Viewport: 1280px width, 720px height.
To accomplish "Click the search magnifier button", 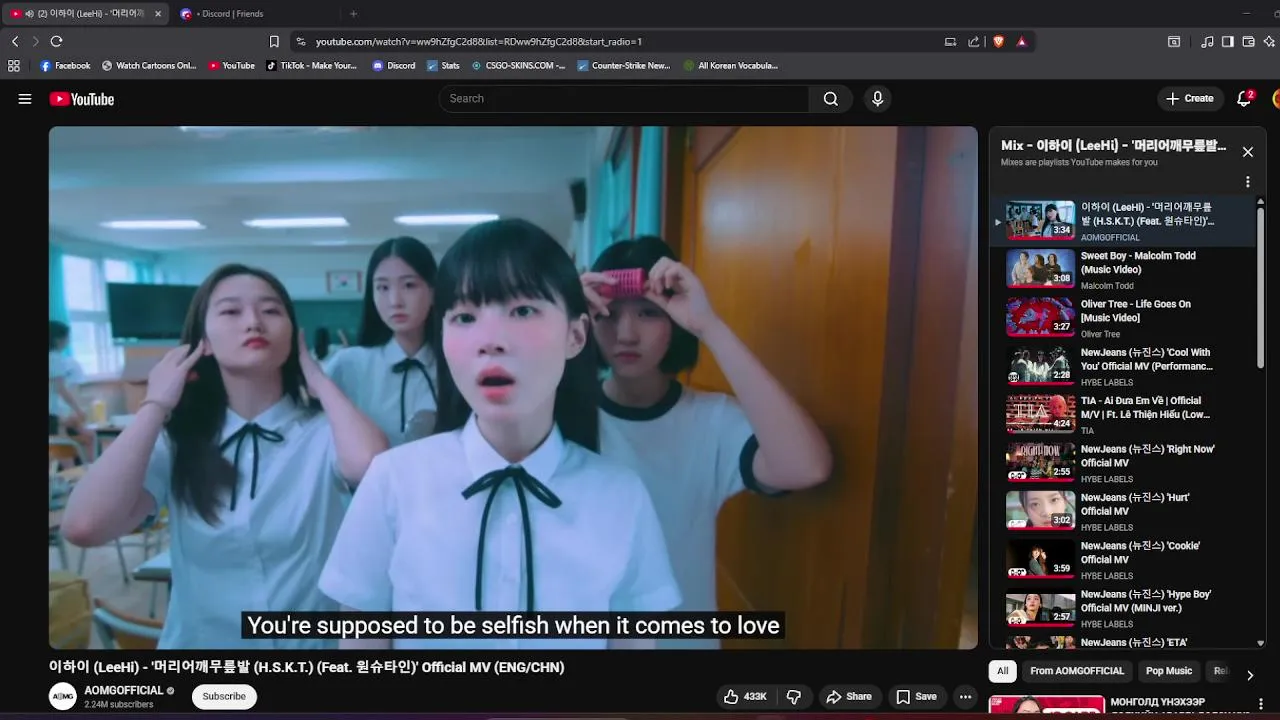I will (831, 99).
